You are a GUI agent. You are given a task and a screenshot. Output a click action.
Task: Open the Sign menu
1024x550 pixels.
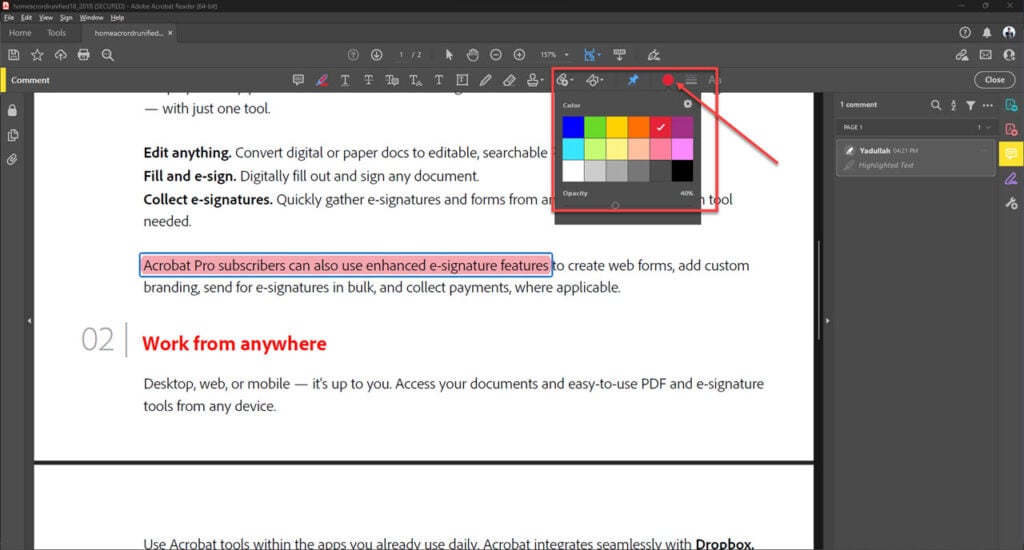pyautogui.click(x=66, y=18)
